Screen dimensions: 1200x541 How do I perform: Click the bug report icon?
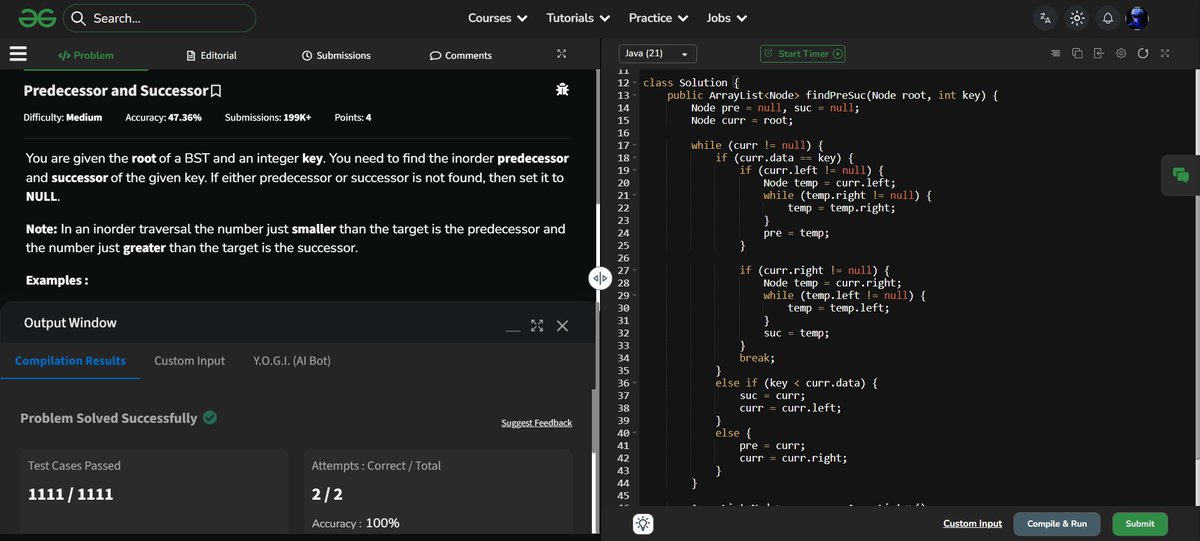tap(563, 90)
